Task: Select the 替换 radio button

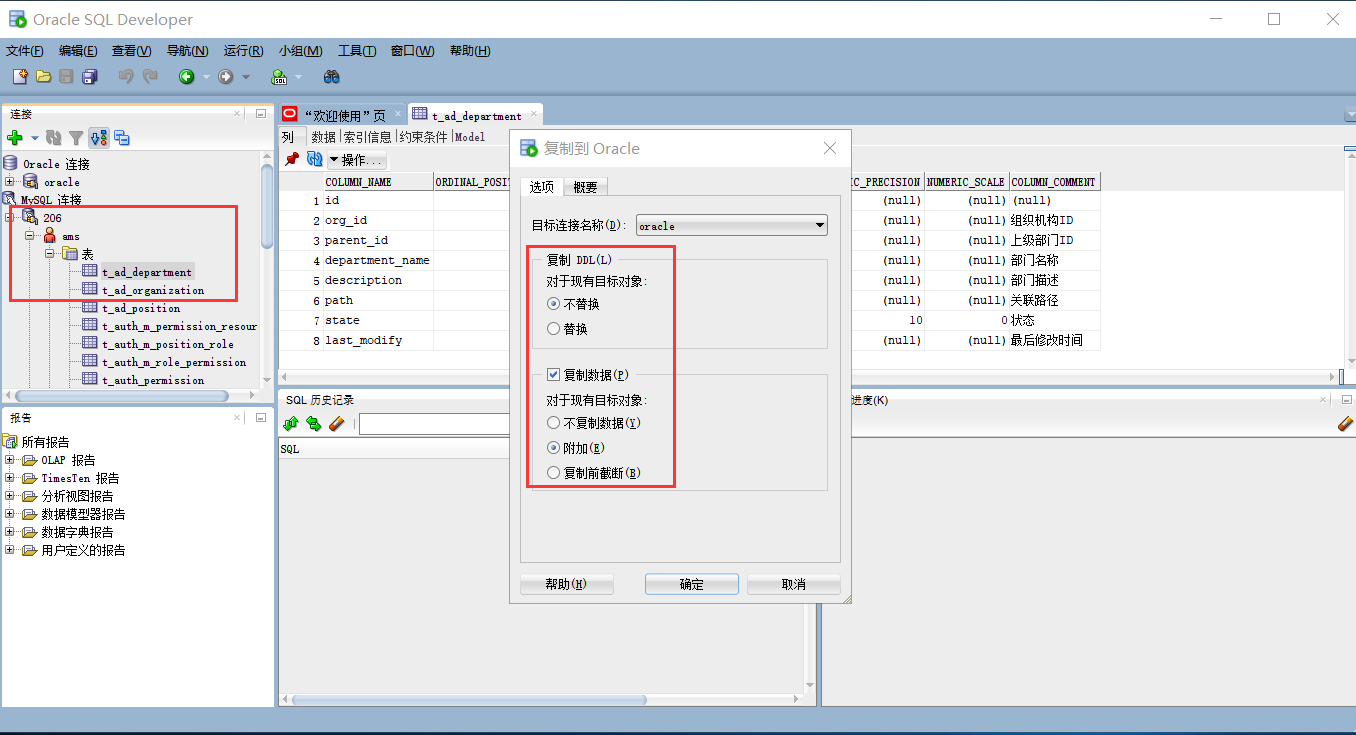Action: click(x=553, y=328)
